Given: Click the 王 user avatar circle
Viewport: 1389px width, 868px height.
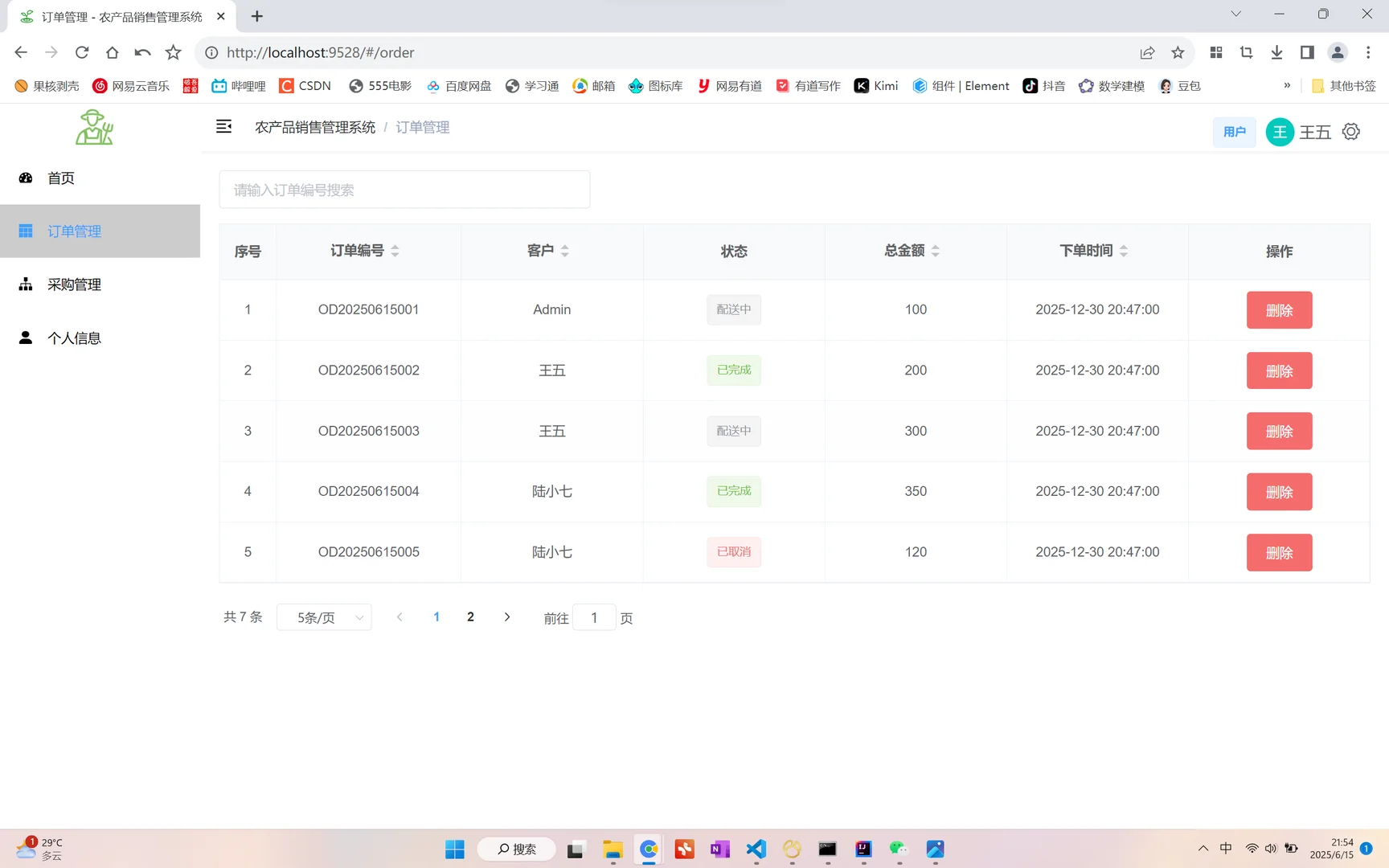Looking at the screenshot, I should coord(1280,131).
